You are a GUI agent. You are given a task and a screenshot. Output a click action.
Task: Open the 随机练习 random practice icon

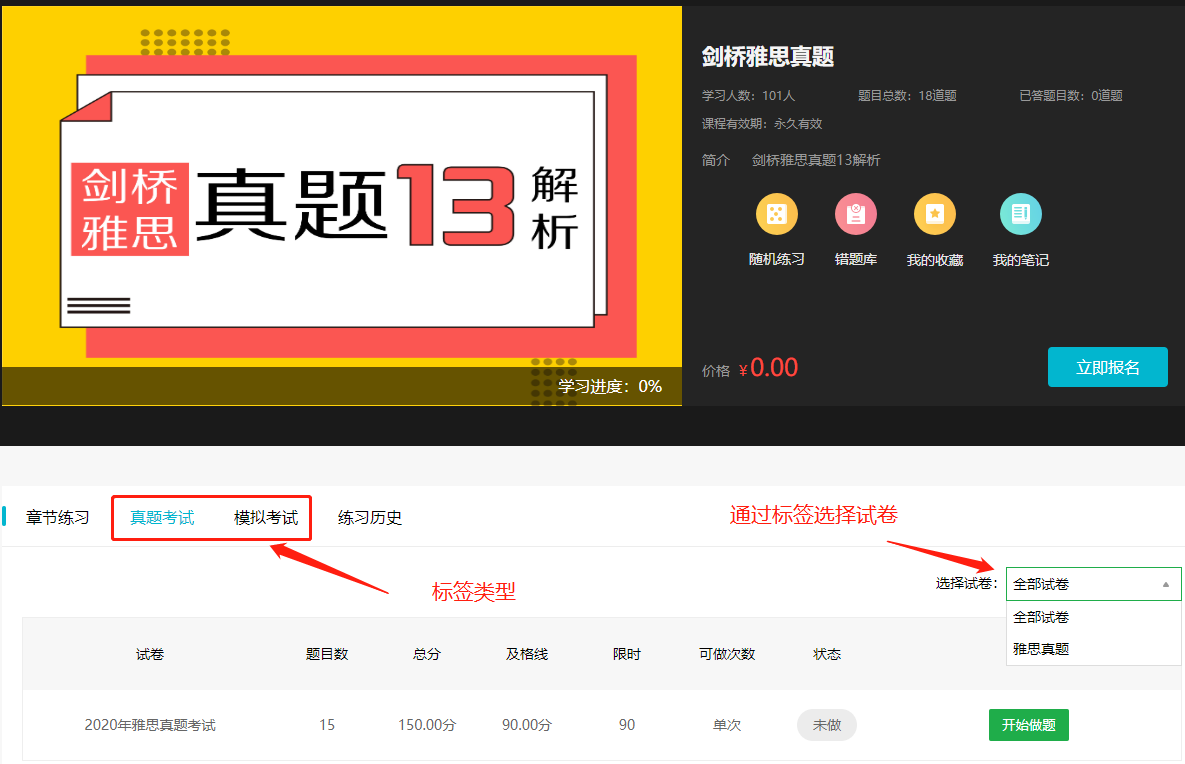[x=776, y=214]
